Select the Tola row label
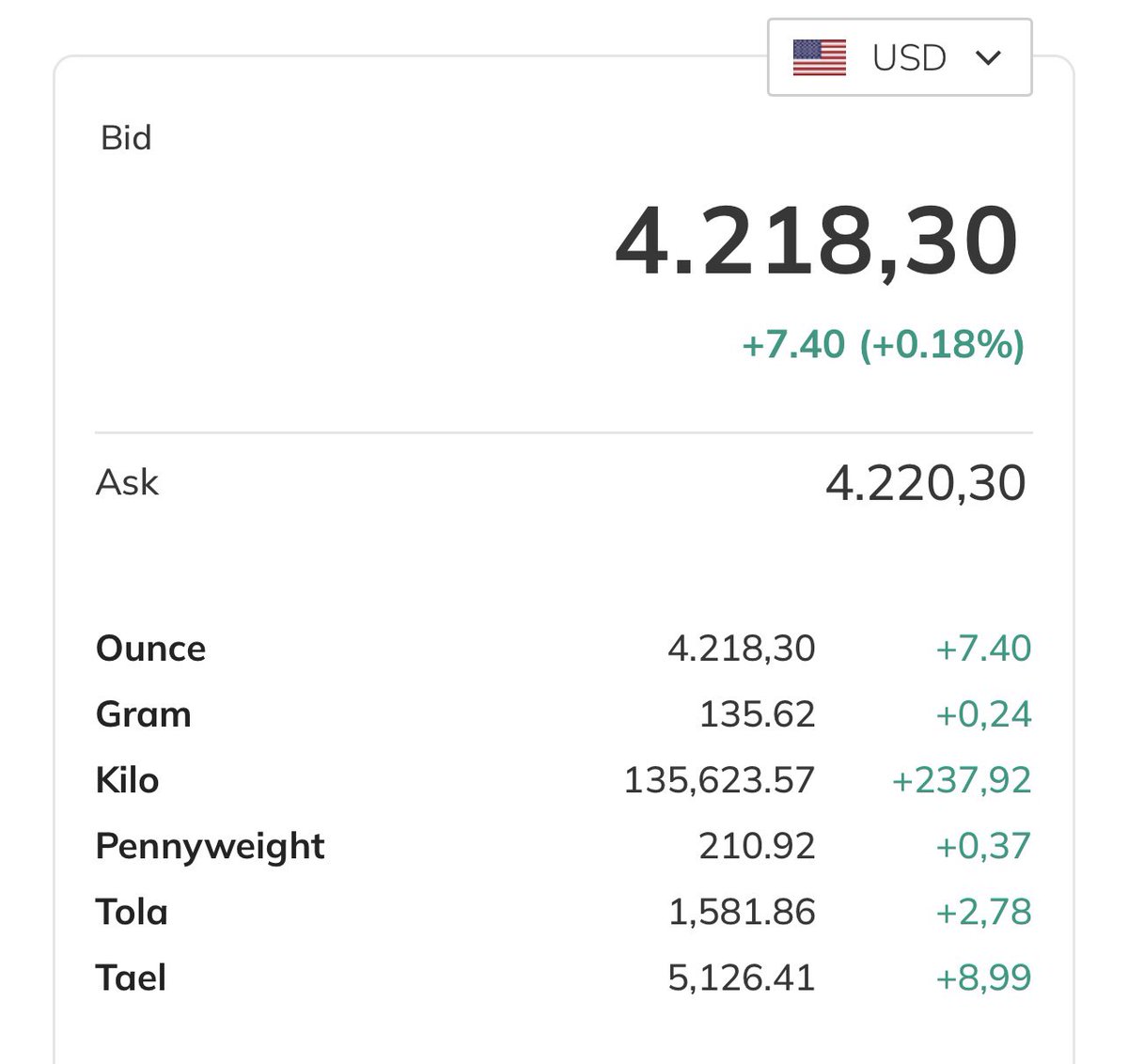This screenshot has width=1128, height=1064. click(x=132, y=912)
